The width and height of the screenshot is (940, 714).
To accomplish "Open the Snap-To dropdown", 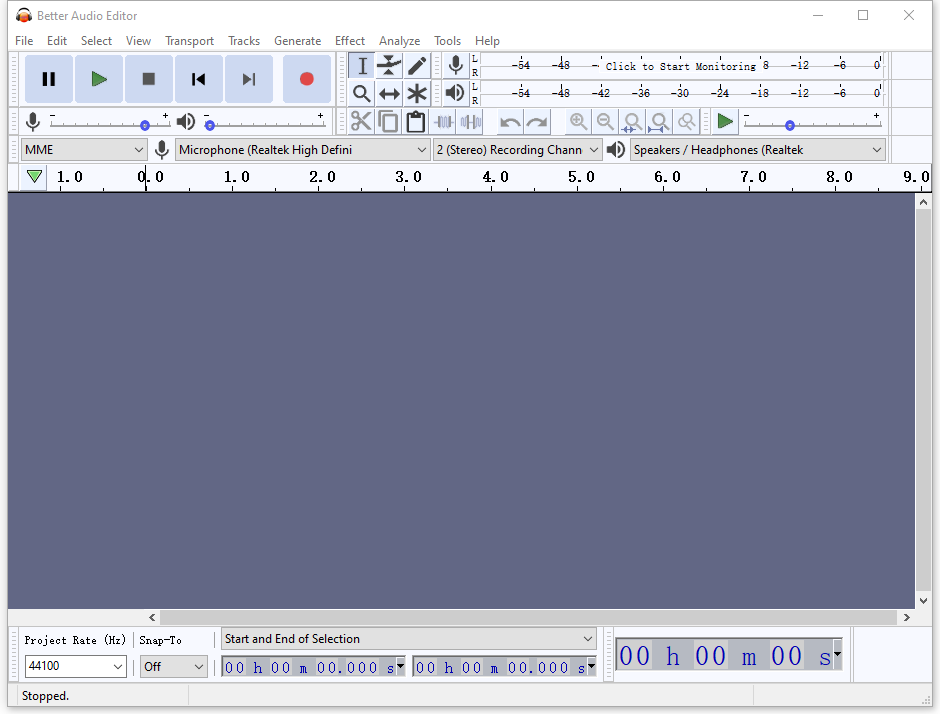I will click(173, 666).
